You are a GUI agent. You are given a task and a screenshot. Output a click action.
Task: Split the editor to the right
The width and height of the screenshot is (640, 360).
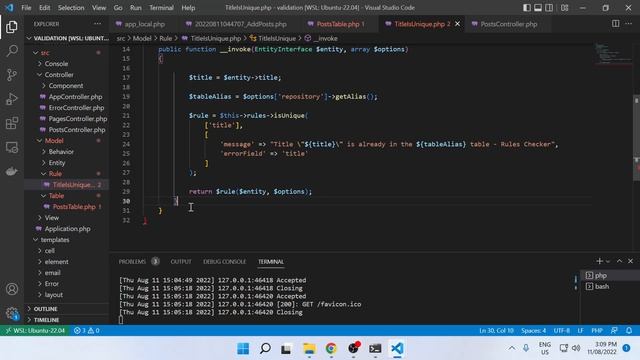(x=616, y=24)
